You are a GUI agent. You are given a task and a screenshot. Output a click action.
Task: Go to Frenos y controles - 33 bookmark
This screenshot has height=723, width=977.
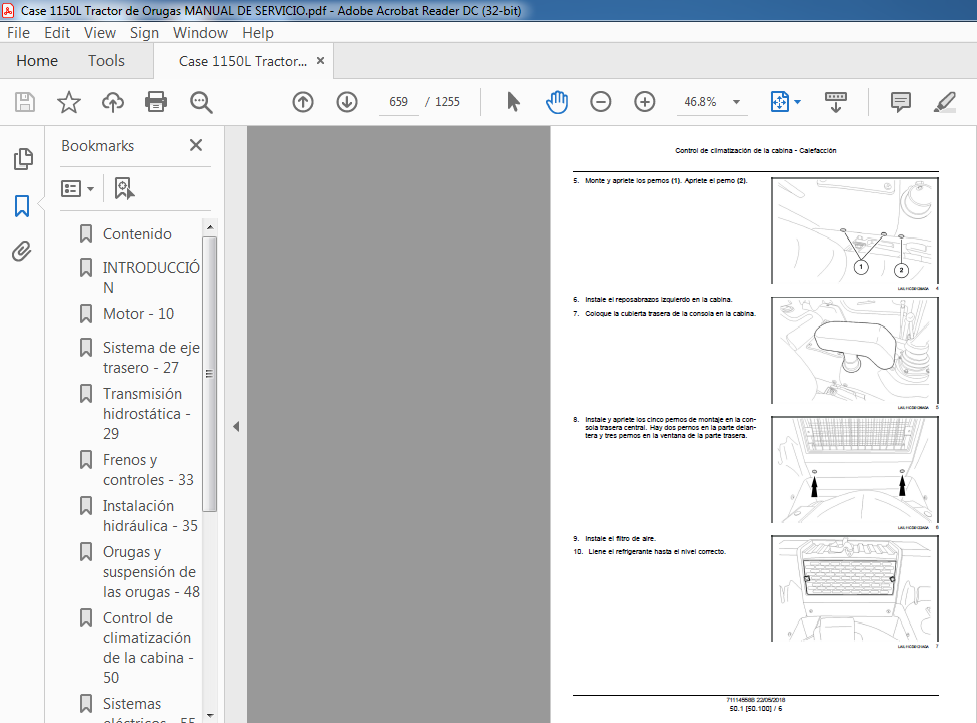click(148, 469)
